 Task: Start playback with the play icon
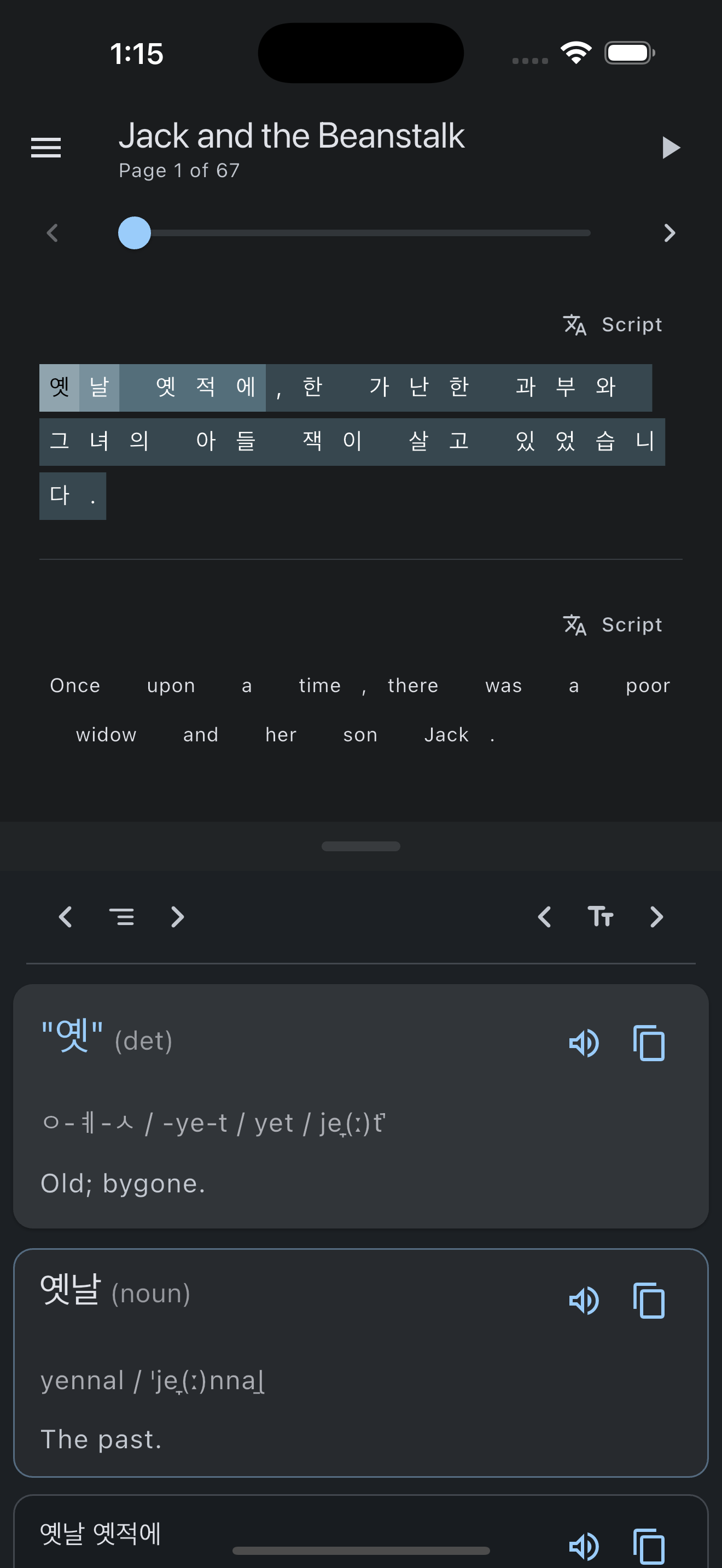pos(670,147)
